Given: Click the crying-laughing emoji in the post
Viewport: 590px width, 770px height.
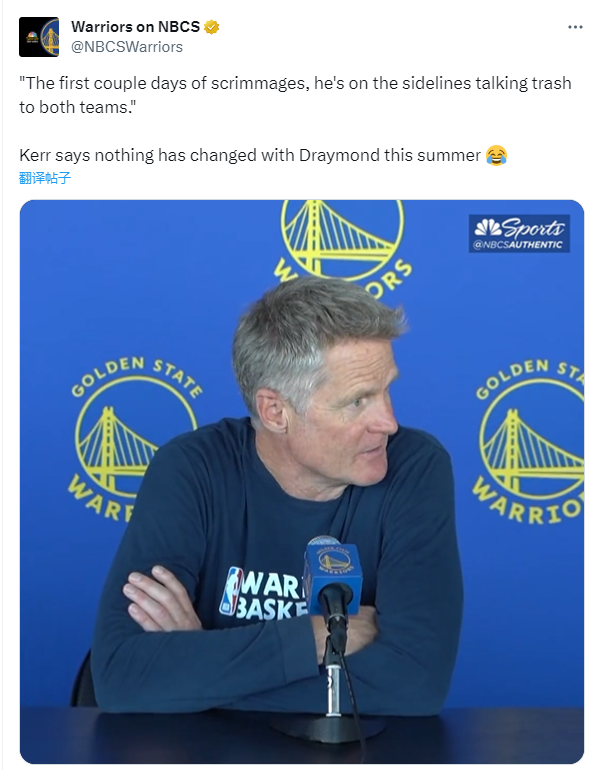Looking at the screenshot, I should (496, 155).
